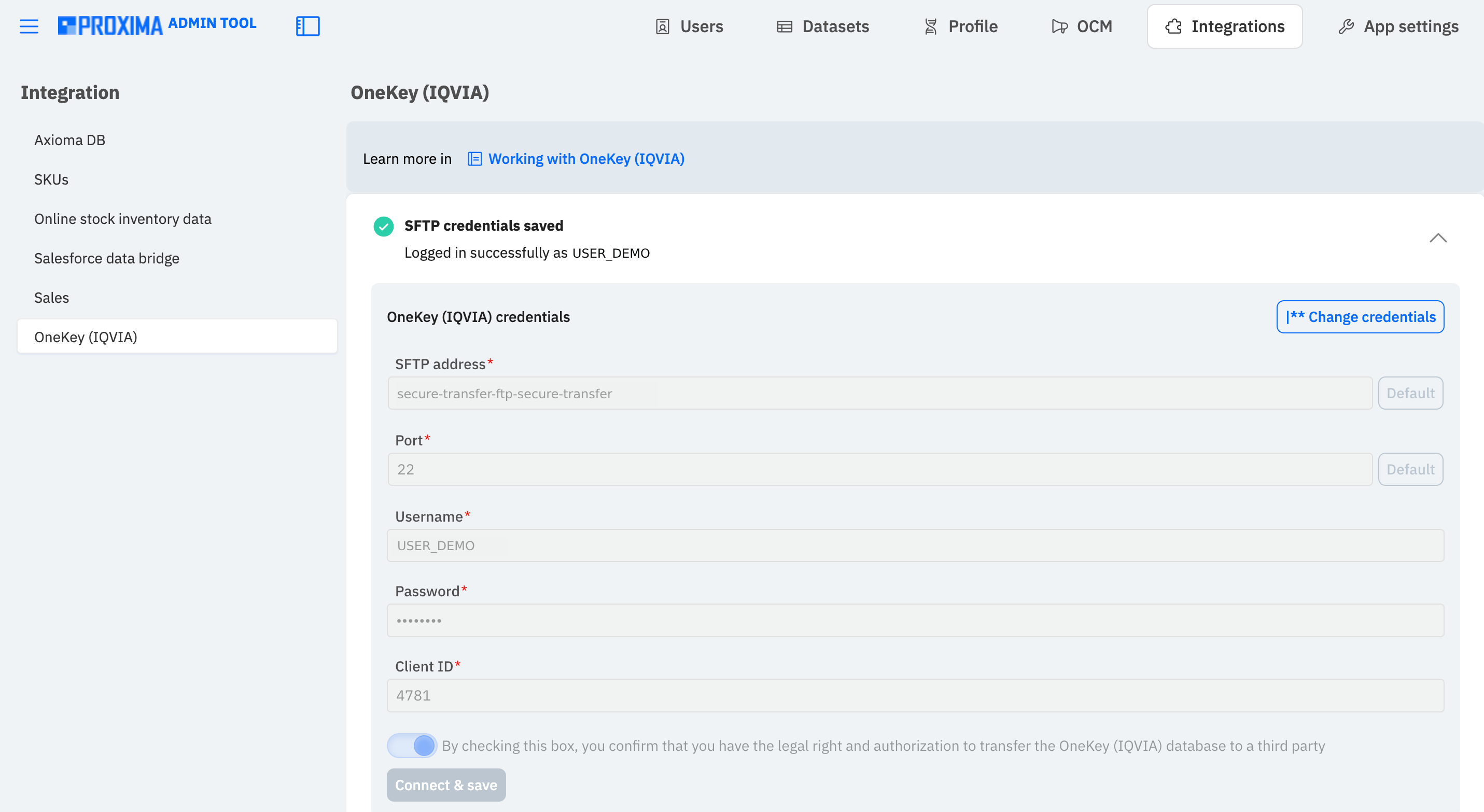Open the App settings tab
This screenshot has height=812, width=1484.
pyautogui.click(x=1399, y=26)
